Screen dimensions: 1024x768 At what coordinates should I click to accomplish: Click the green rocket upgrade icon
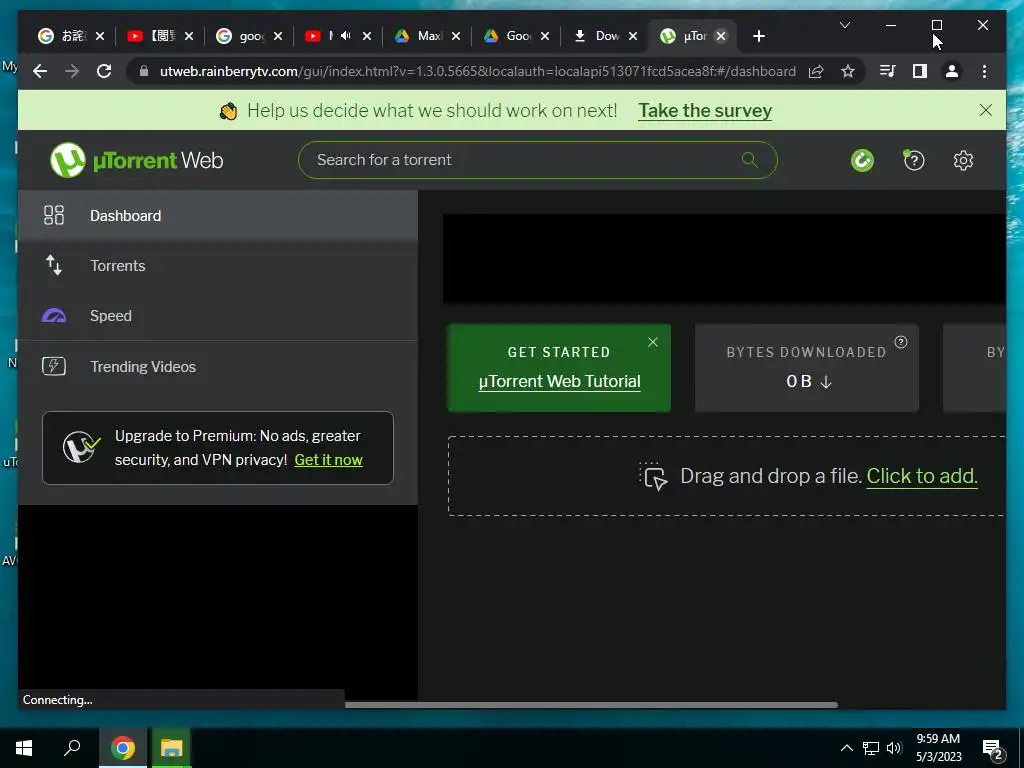(x=862, y=160)
